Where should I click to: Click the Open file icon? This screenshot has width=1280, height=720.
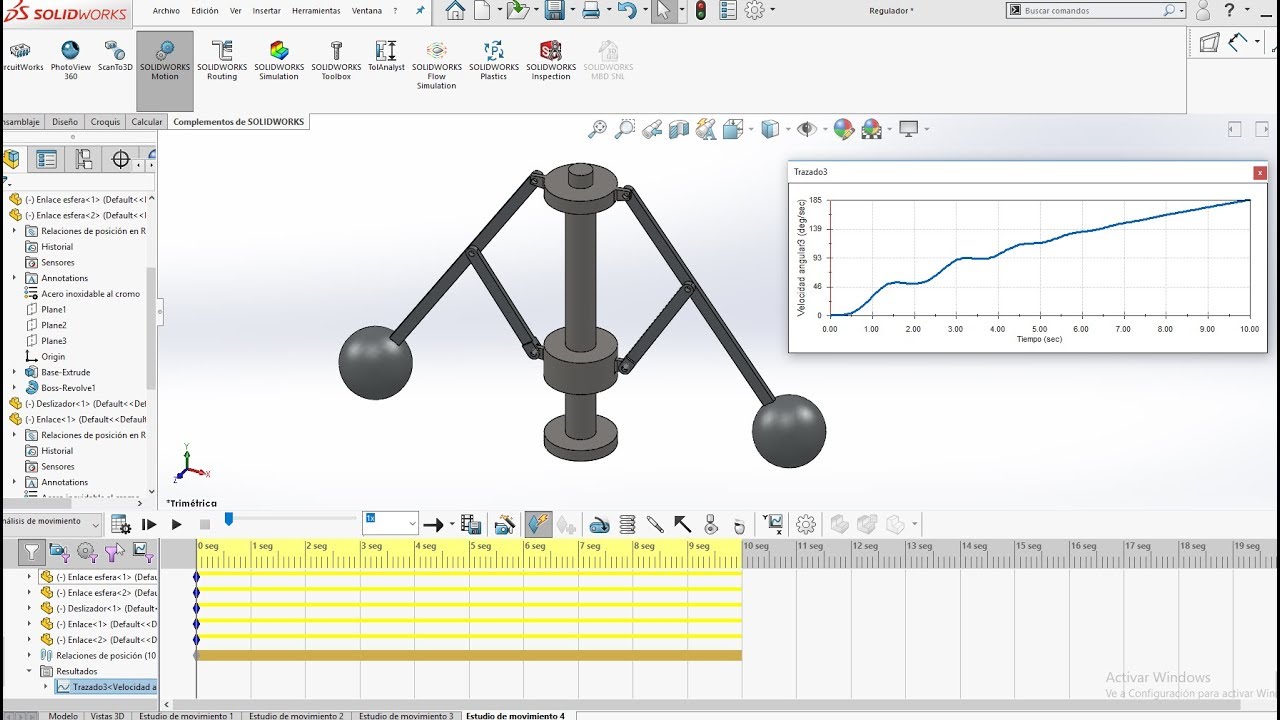(516, 11)
